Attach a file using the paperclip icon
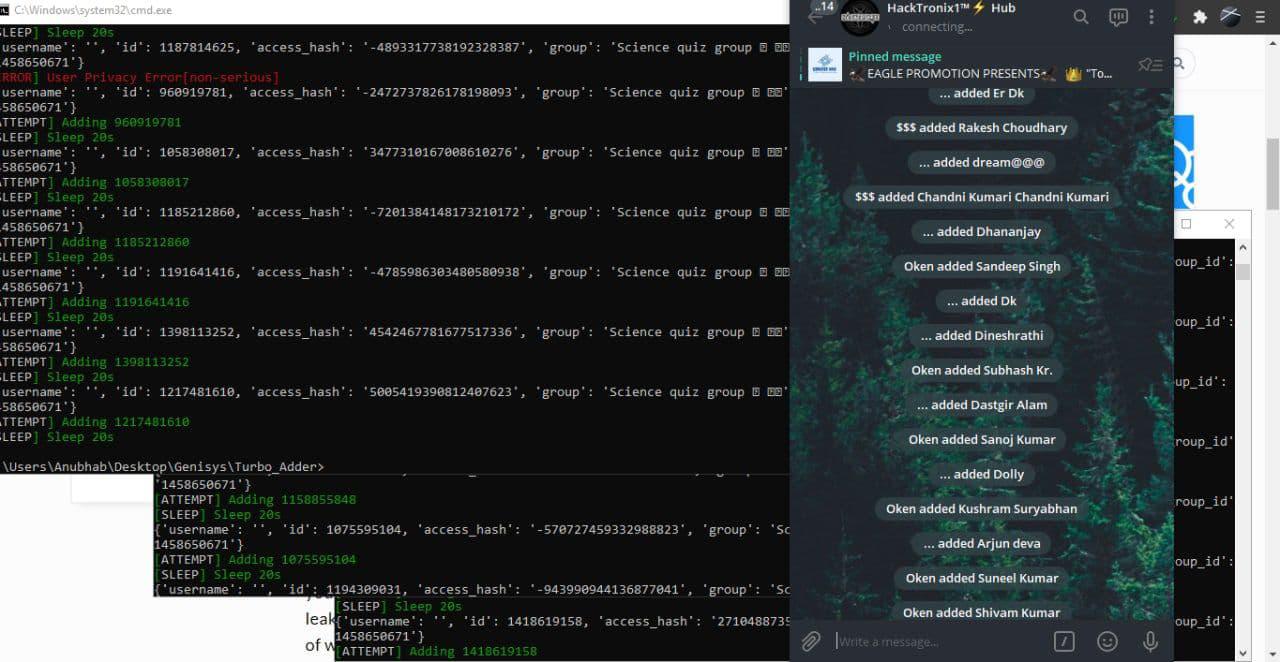 pos(811,641)
